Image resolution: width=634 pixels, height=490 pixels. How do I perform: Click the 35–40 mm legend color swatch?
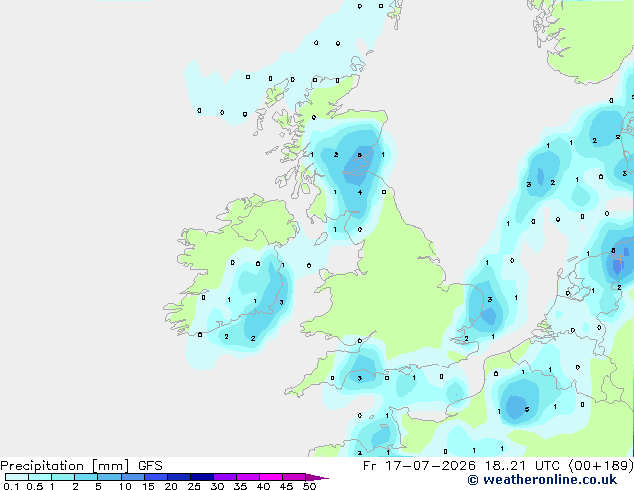(248, 477)
